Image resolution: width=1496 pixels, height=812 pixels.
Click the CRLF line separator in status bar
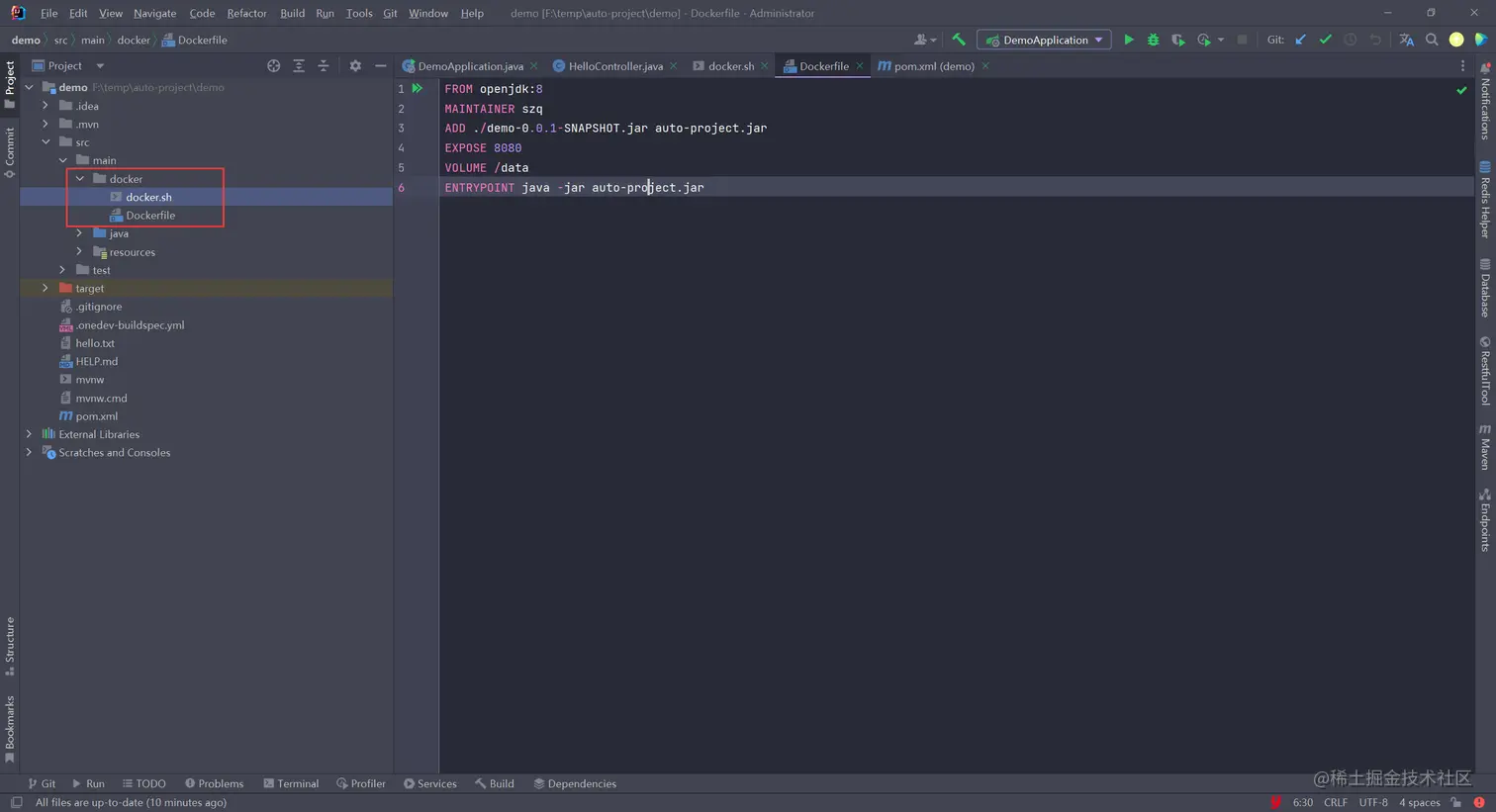[1336, 802]
